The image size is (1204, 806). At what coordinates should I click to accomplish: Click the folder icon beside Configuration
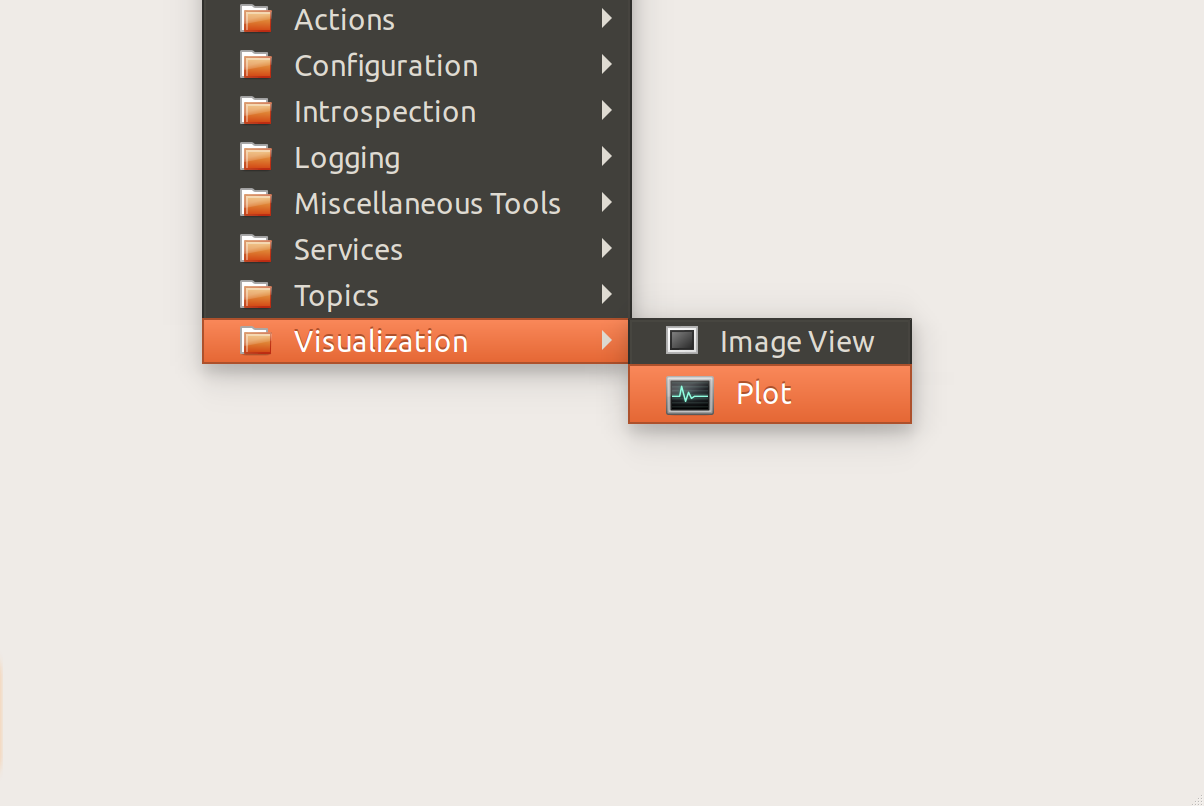tap(255, 63)
